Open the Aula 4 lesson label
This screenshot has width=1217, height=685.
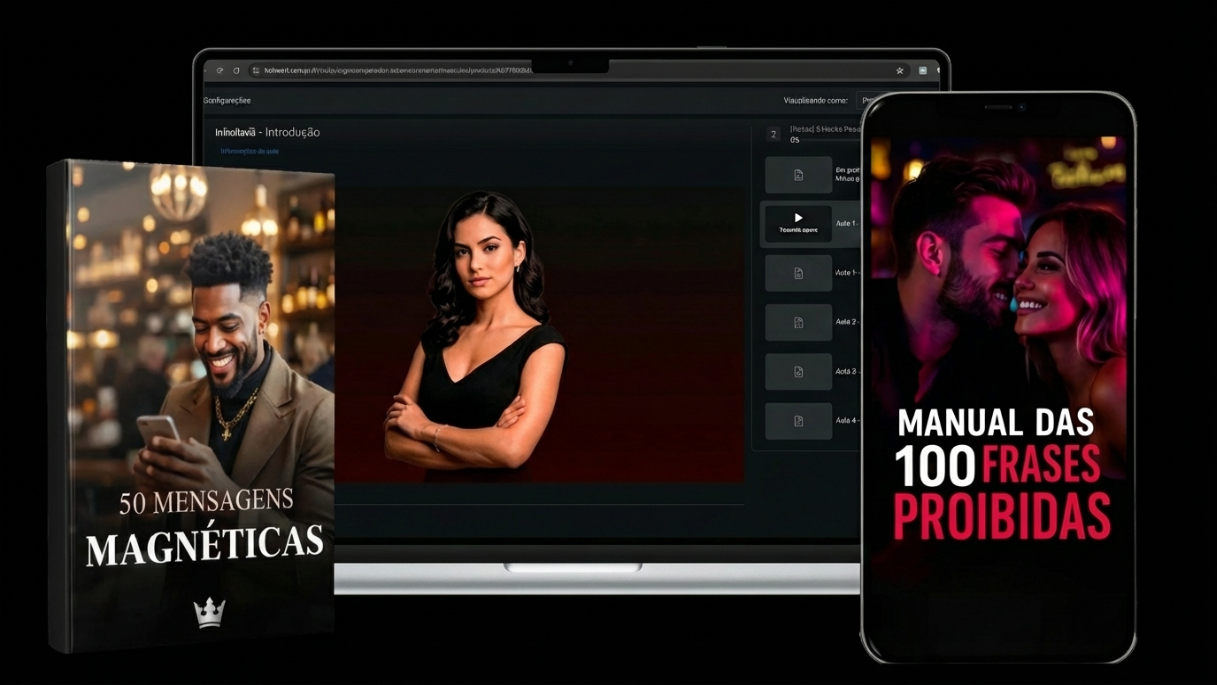coord(846,421)
